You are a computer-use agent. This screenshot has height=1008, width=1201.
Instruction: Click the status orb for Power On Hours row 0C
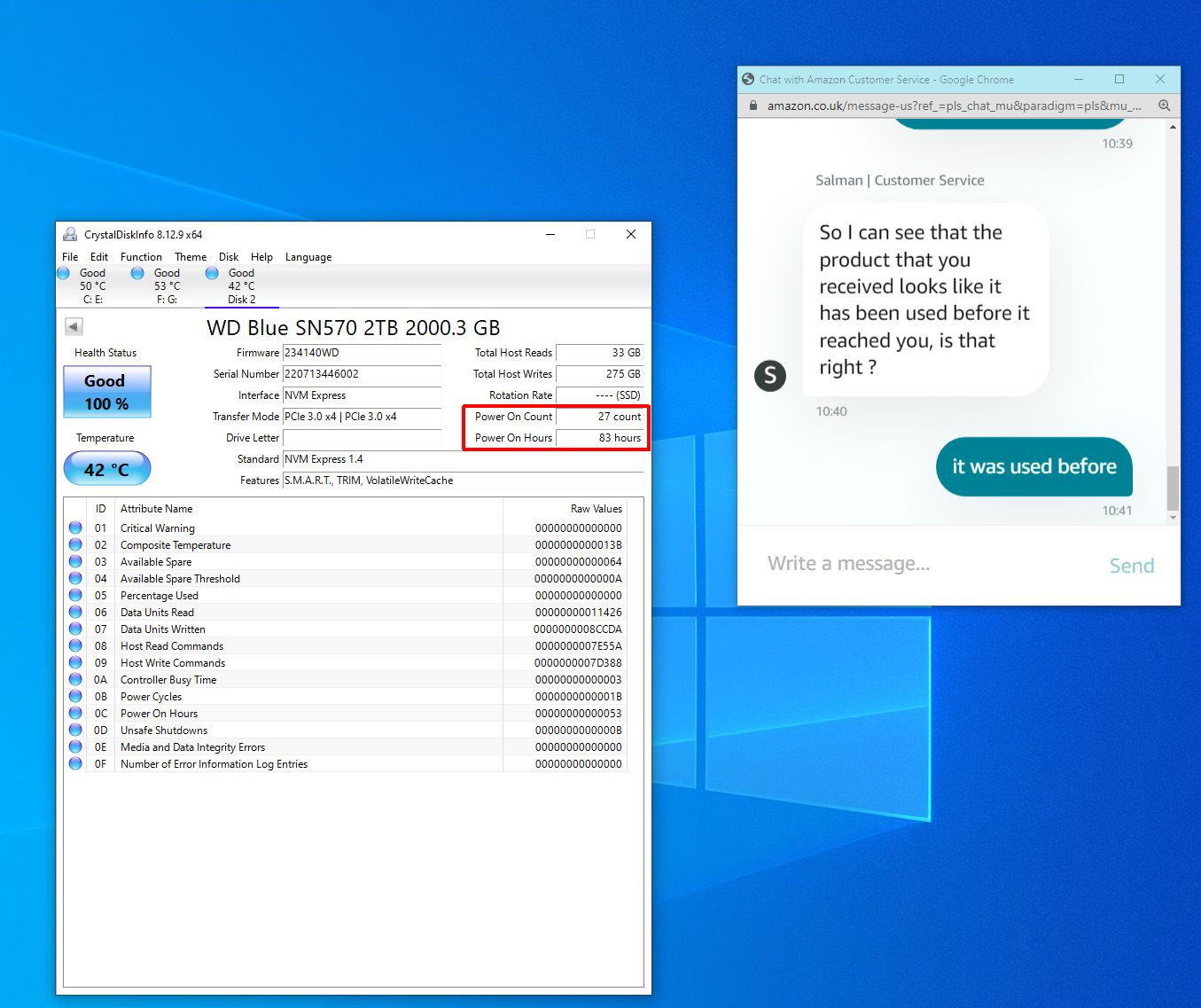[75, 713]
